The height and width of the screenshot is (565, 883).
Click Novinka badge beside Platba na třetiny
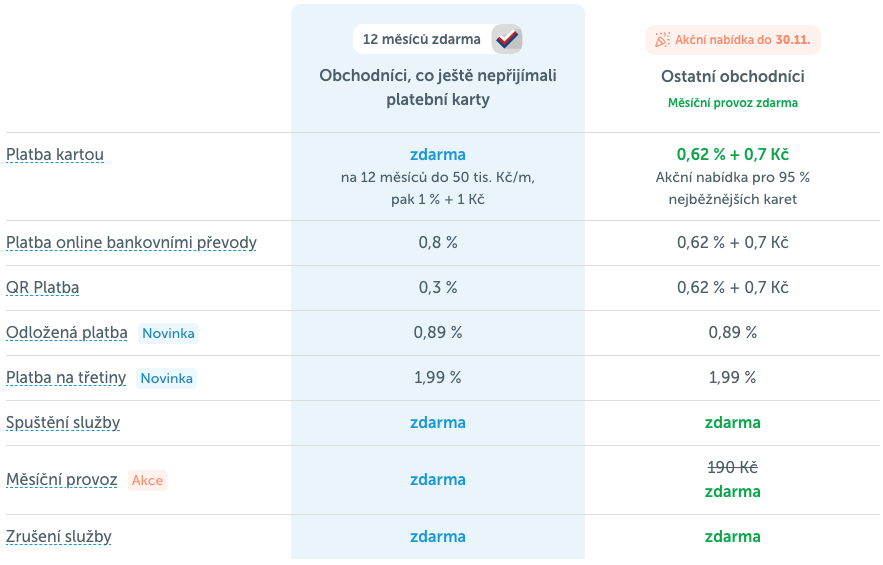click(166, 378)
